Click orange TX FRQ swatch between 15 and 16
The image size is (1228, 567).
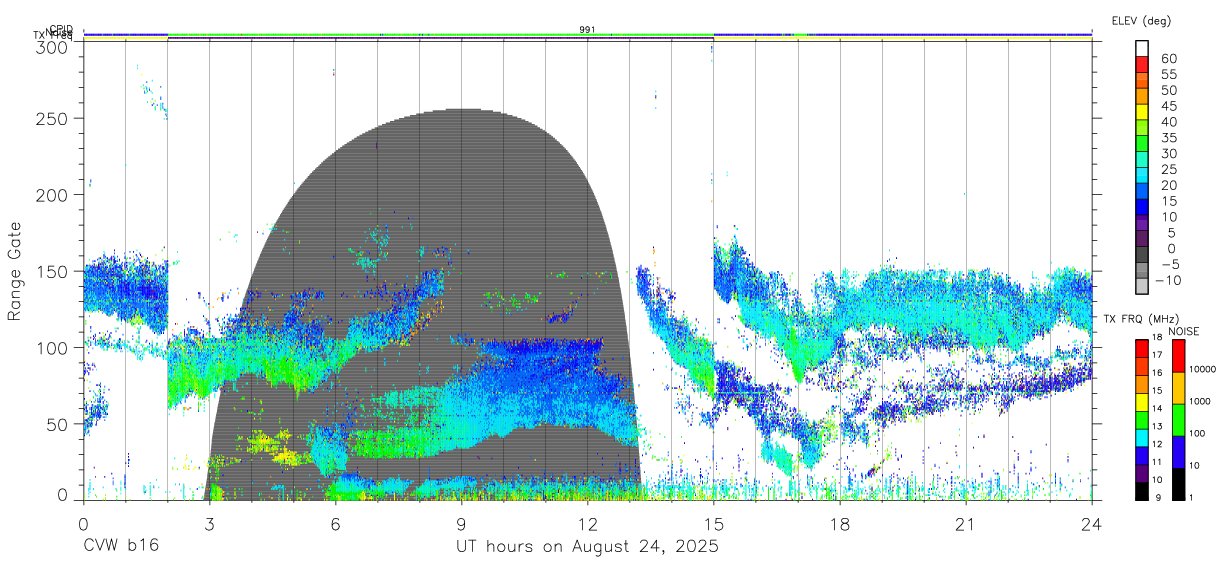1142,382
